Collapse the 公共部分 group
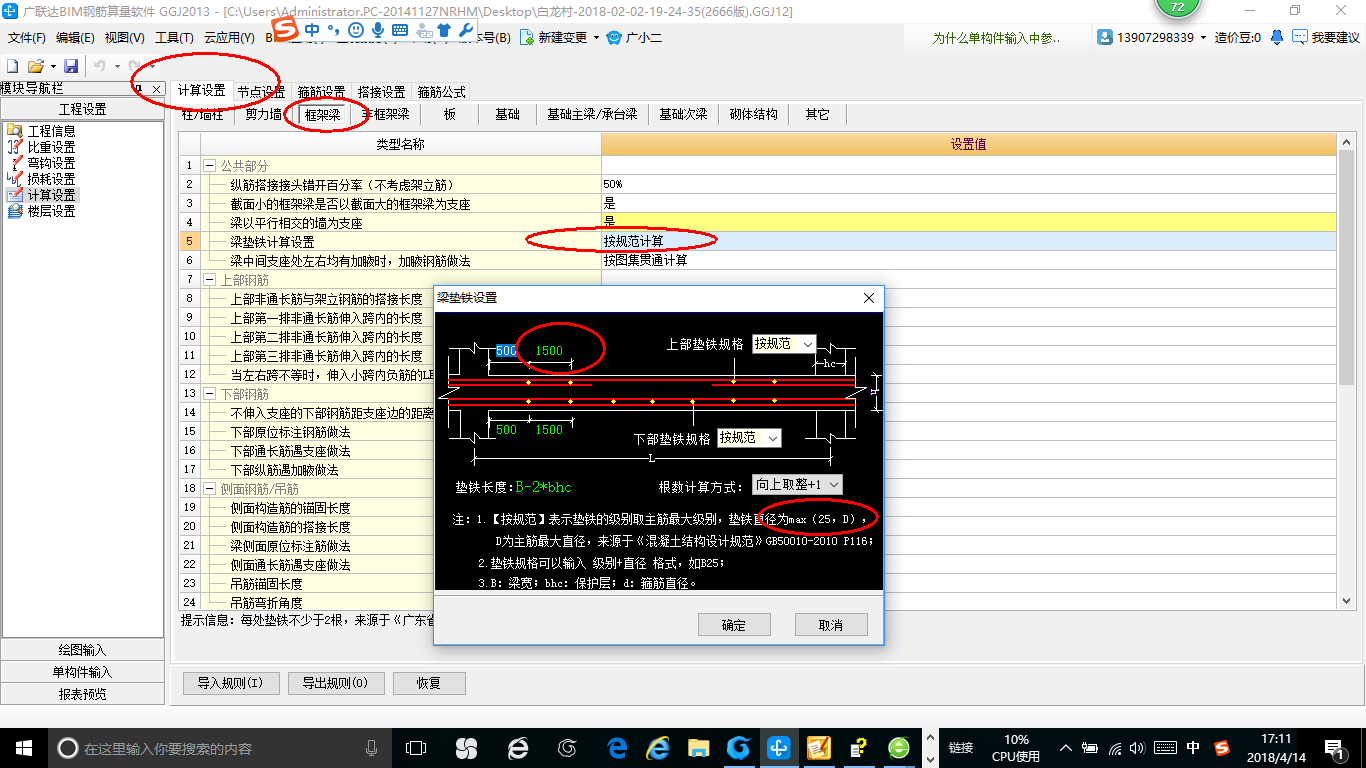Image resolution: width=1366 pixels, height=768 pixels. pyautogui.click(x=210, y=165)
